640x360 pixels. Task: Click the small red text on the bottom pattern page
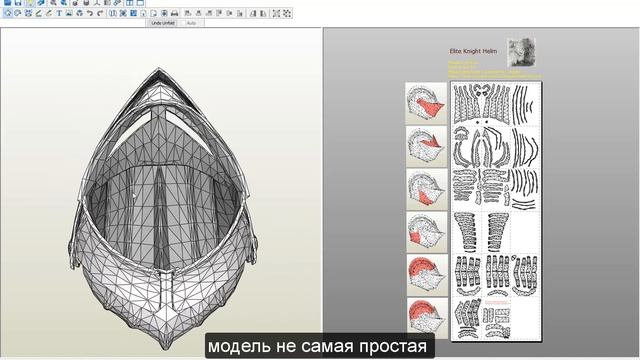pyautogui.click(x=497, y=303)
